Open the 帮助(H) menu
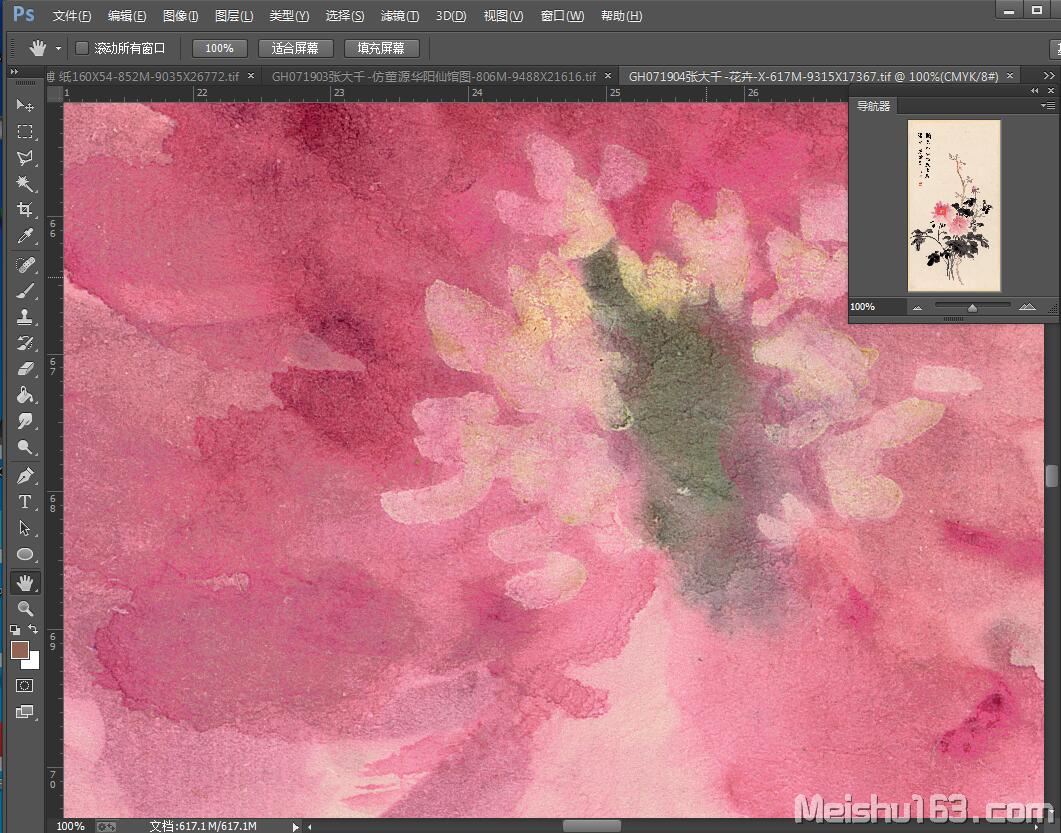1061x833 pixels. click(621, 16)
